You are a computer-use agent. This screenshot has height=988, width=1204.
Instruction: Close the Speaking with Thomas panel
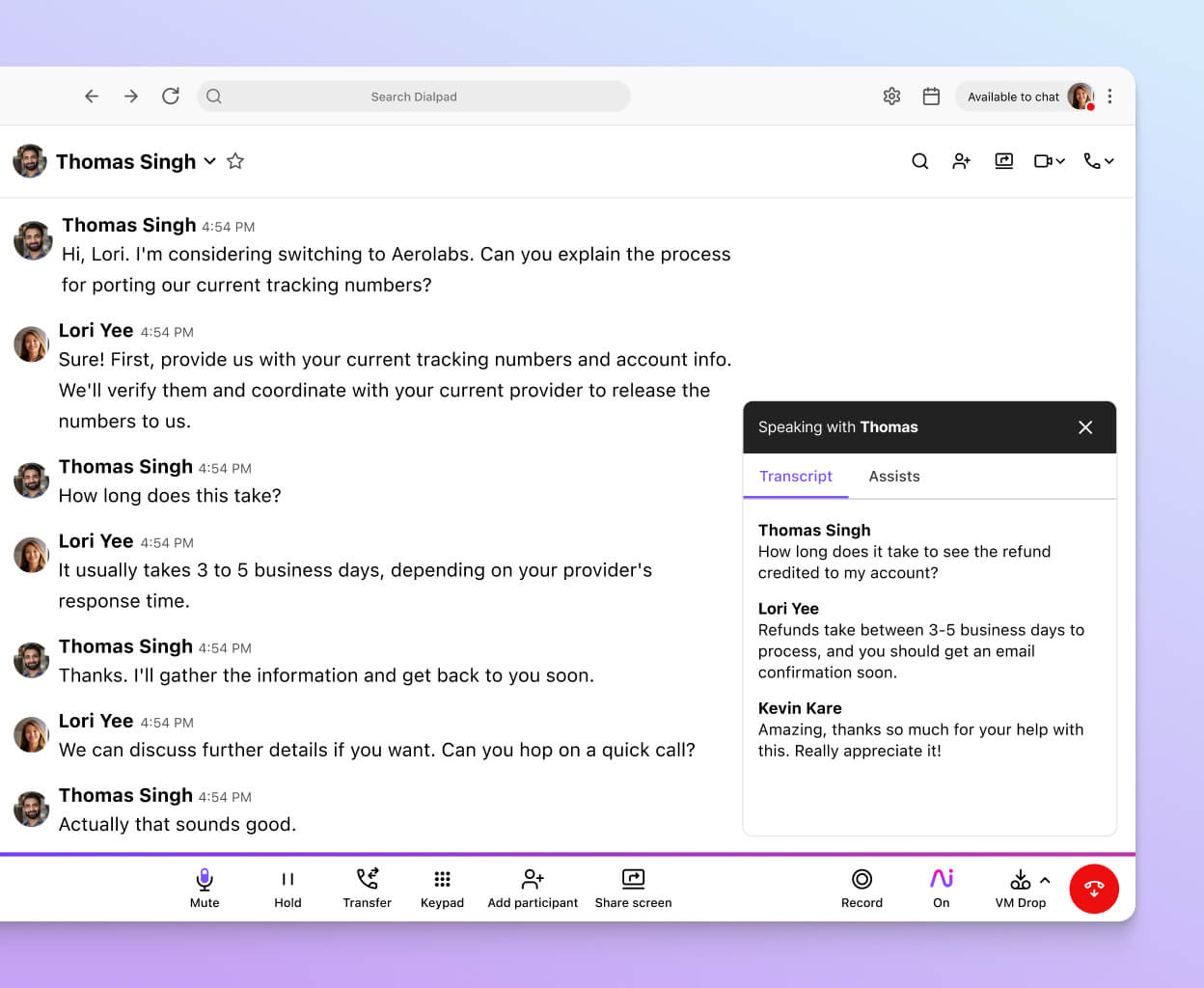(1084, 427)
